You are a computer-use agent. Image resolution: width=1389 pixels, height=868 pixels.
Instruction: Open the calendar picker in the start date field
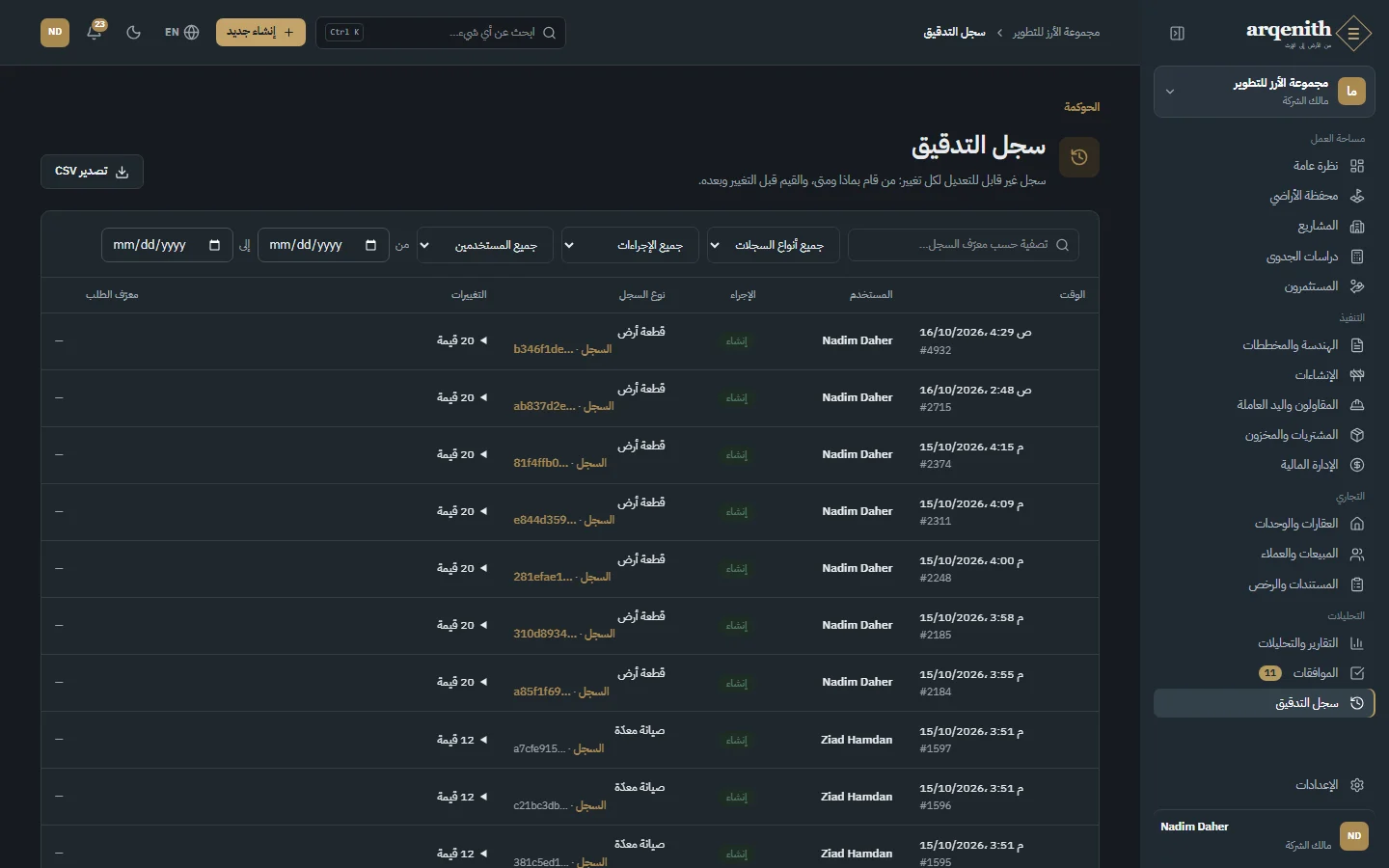[x=370, y=245]
